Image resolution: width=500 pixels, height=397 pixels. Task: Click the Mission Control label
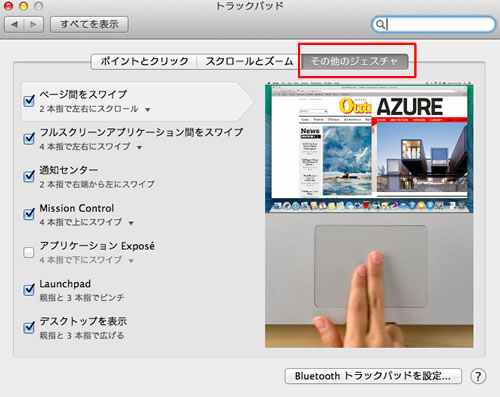[77, 208]
